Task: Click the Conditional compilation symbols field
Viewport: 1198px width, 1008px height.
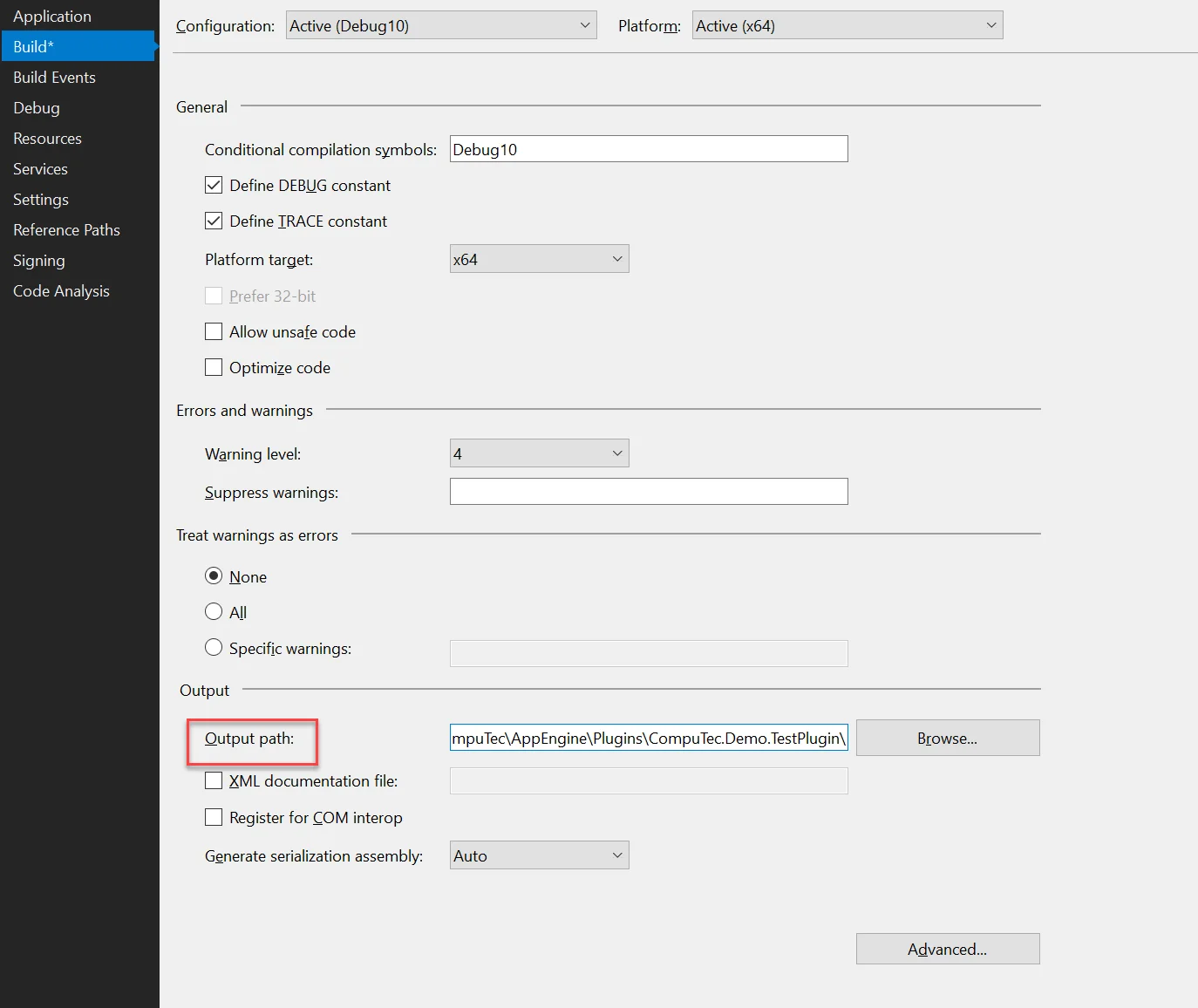Action: 648,149
